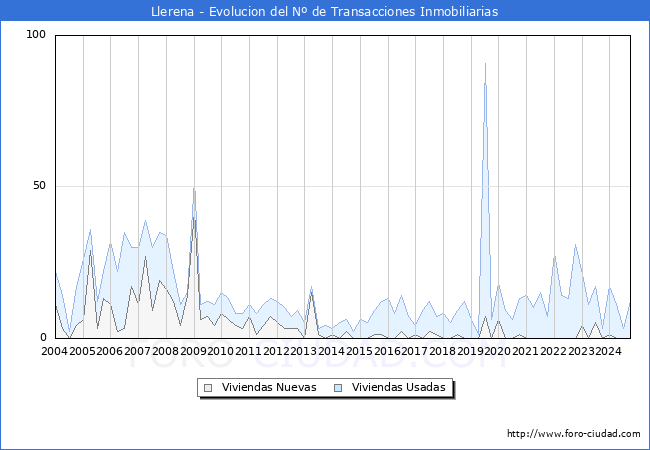Select the 2007 x-axis label
The width and height of the screenshot is (650, 450).
point(137,351)
